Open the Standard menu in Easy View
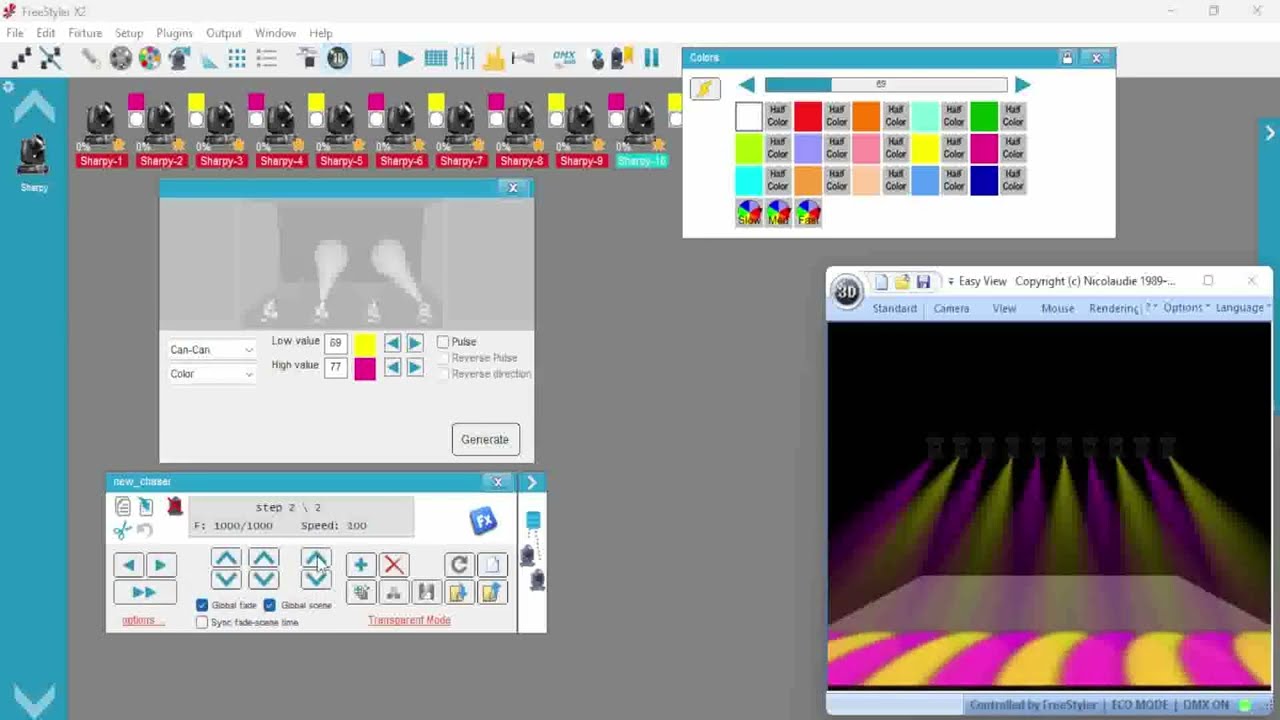The height and width of the screenshot is (720, 1280). 894,308
